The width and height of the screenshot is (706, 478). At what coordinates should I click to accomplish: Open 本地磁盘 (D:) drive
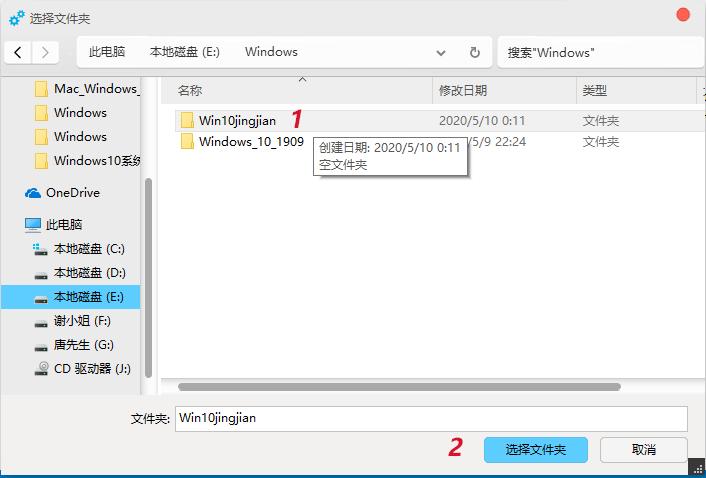[x=90, y=273]
